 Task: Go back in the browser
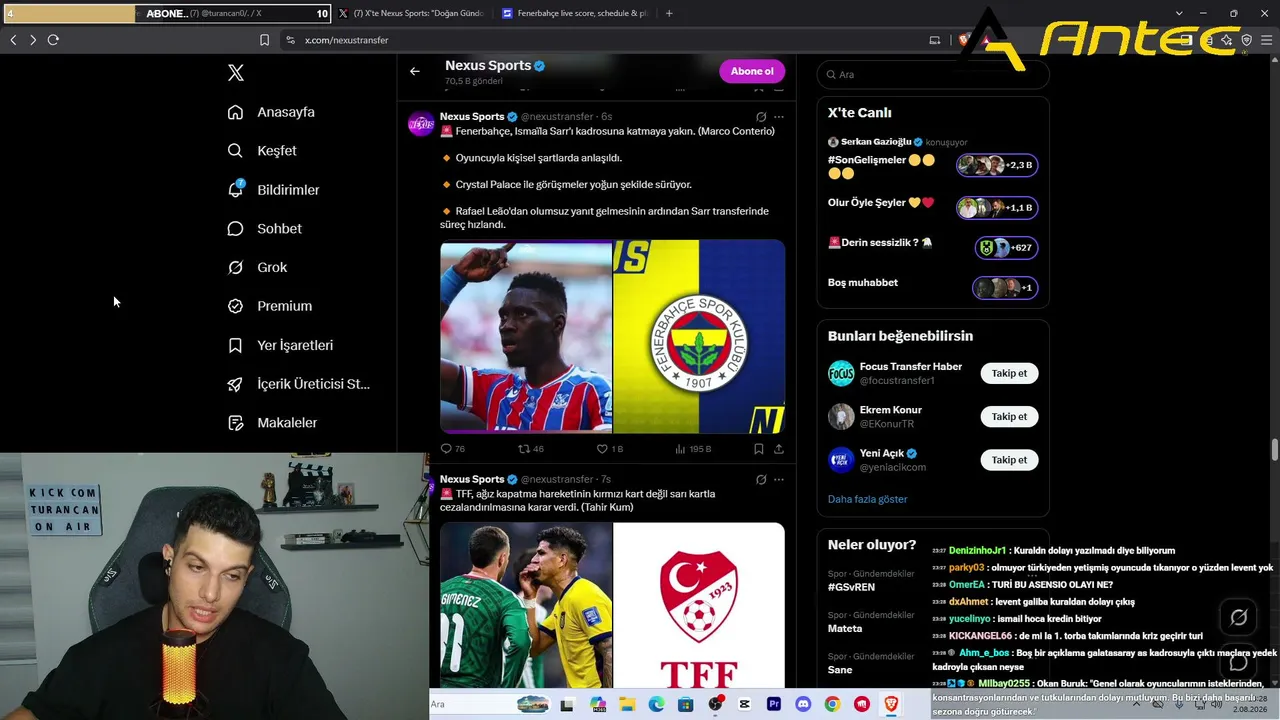[13, 40]
